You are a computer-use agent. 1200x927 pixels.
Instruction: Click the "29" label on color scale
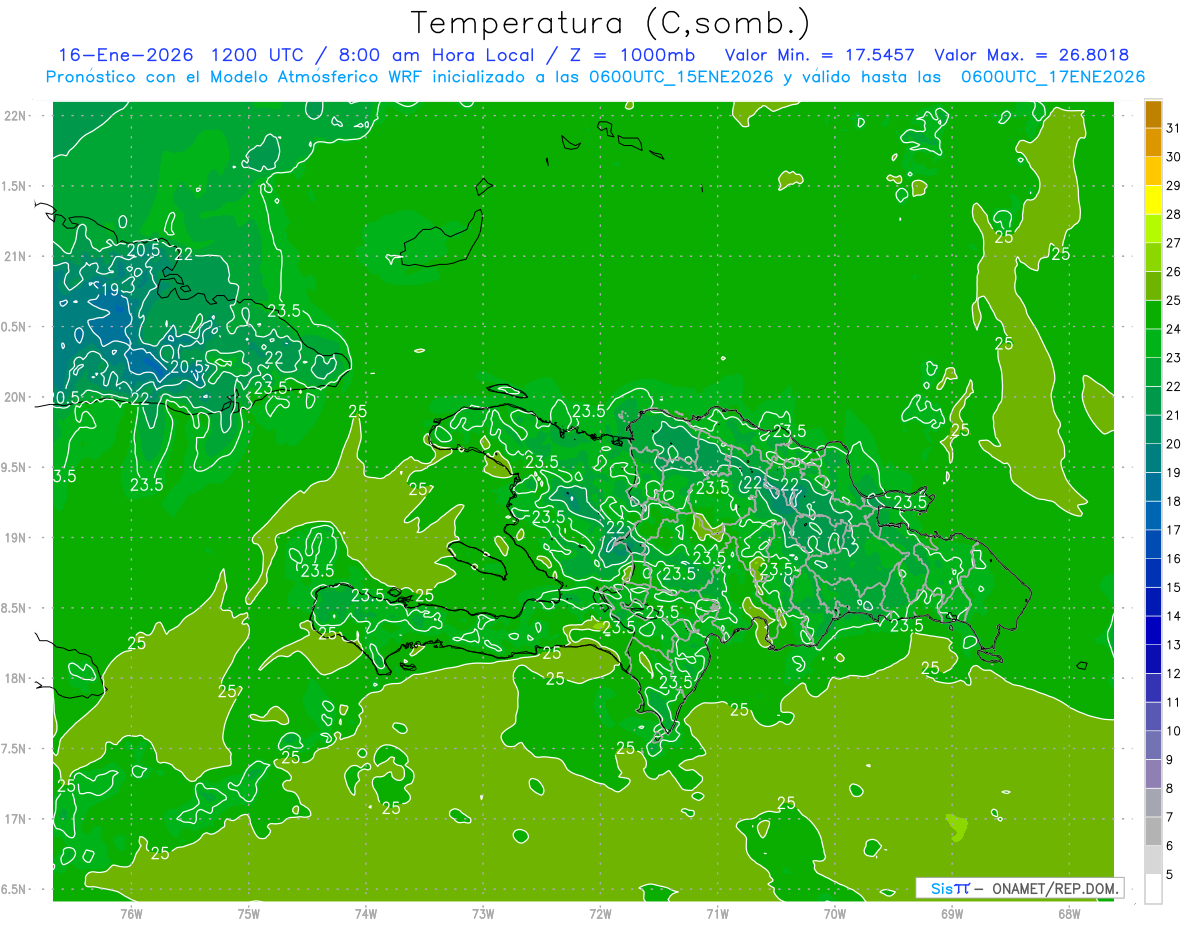pos(1174,186)
